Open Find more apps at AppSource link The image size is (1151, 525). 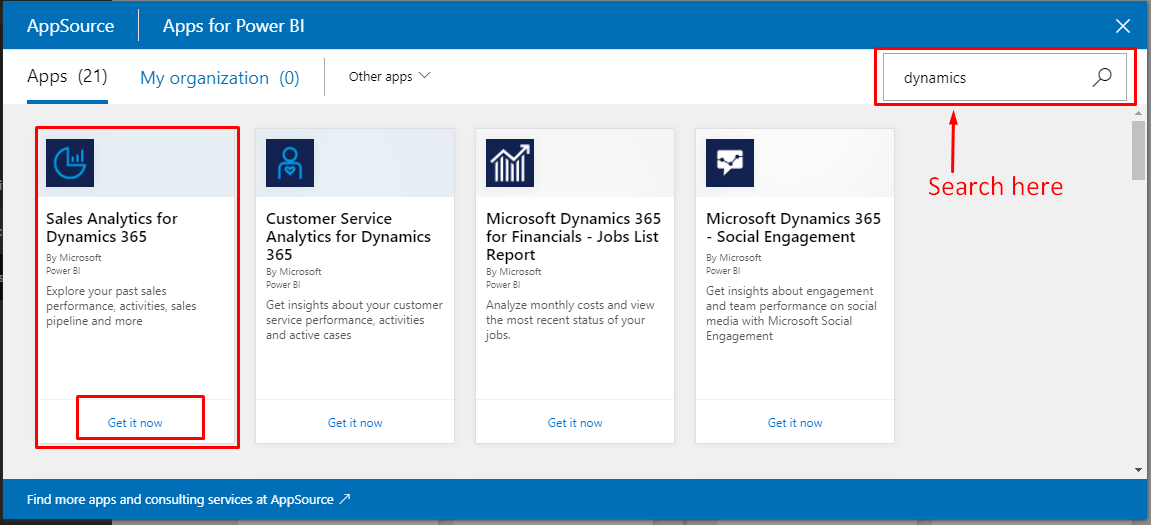(189, 499)
